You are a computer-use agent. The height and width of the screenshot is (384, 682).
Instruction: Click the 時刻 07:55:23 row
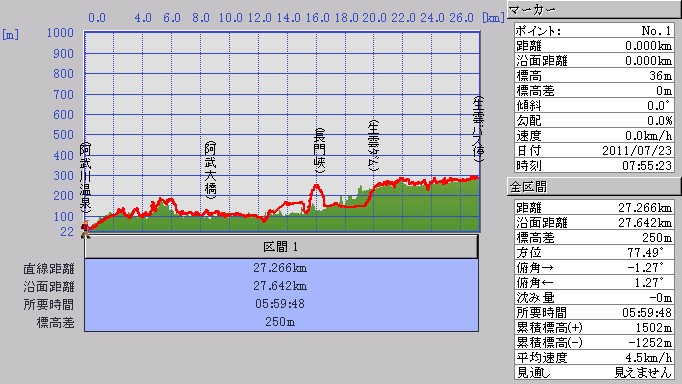(x=594, y=166)
